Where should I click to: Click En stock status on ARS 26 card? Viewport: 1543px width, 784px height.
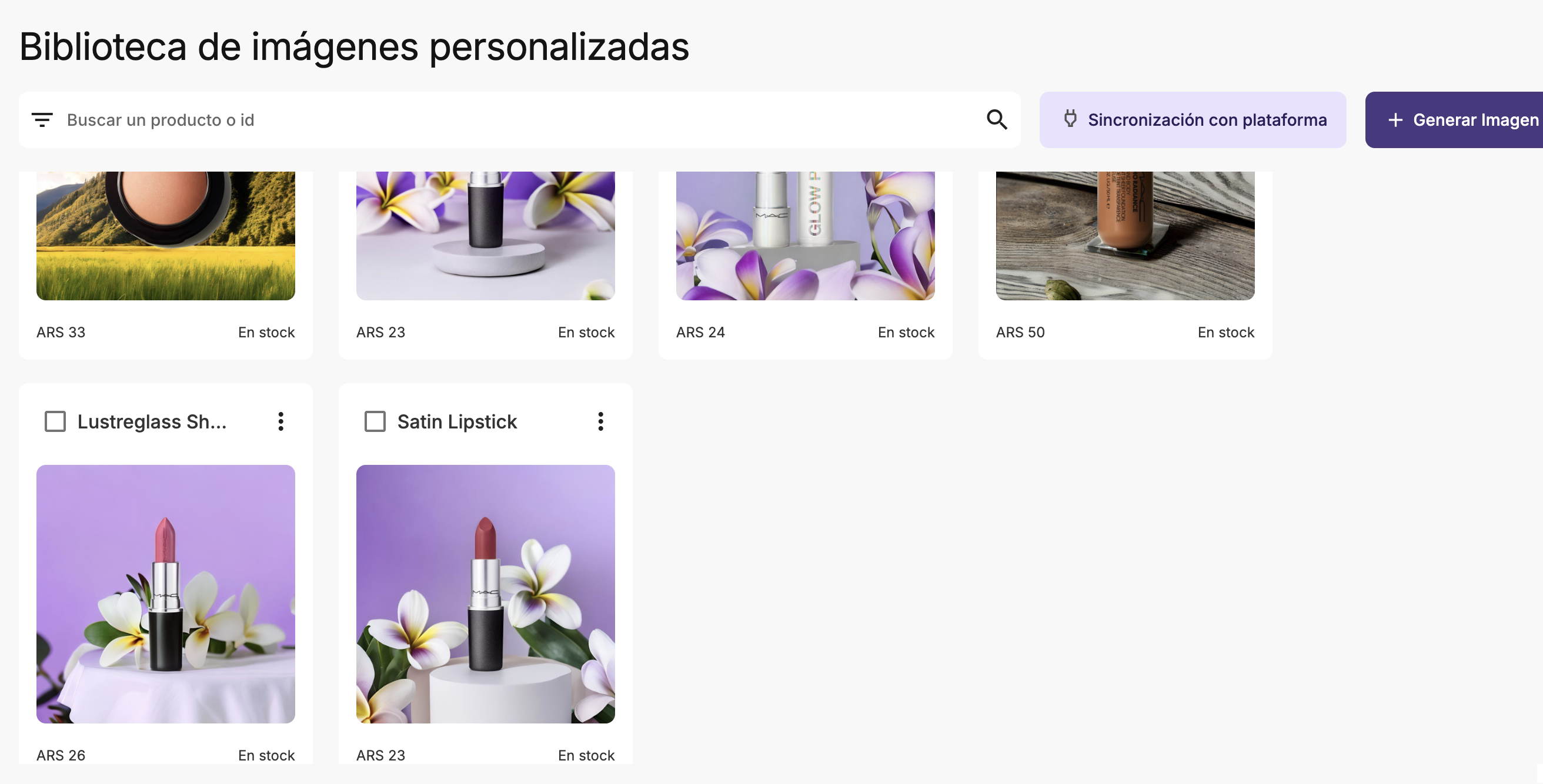tap(266, 755)
